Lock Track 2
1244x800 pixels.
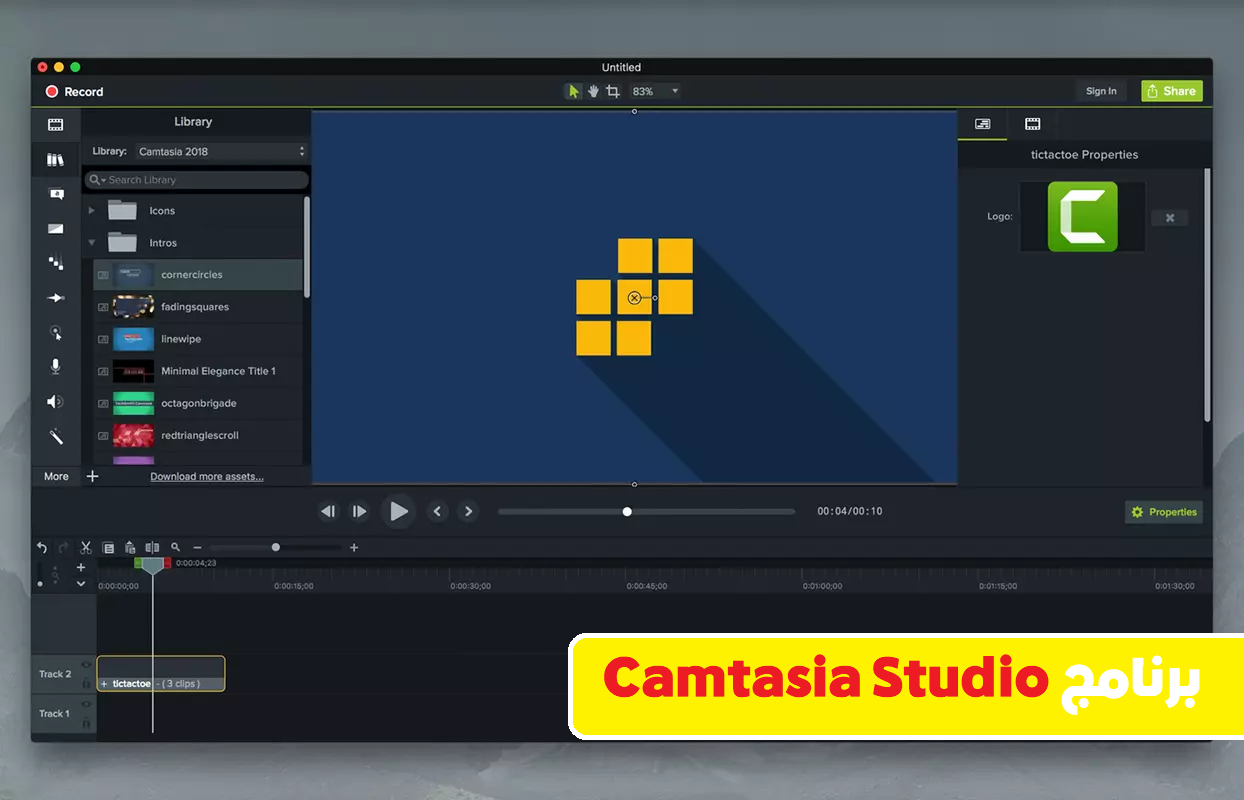pyautogui.click(x=86, y=683)
